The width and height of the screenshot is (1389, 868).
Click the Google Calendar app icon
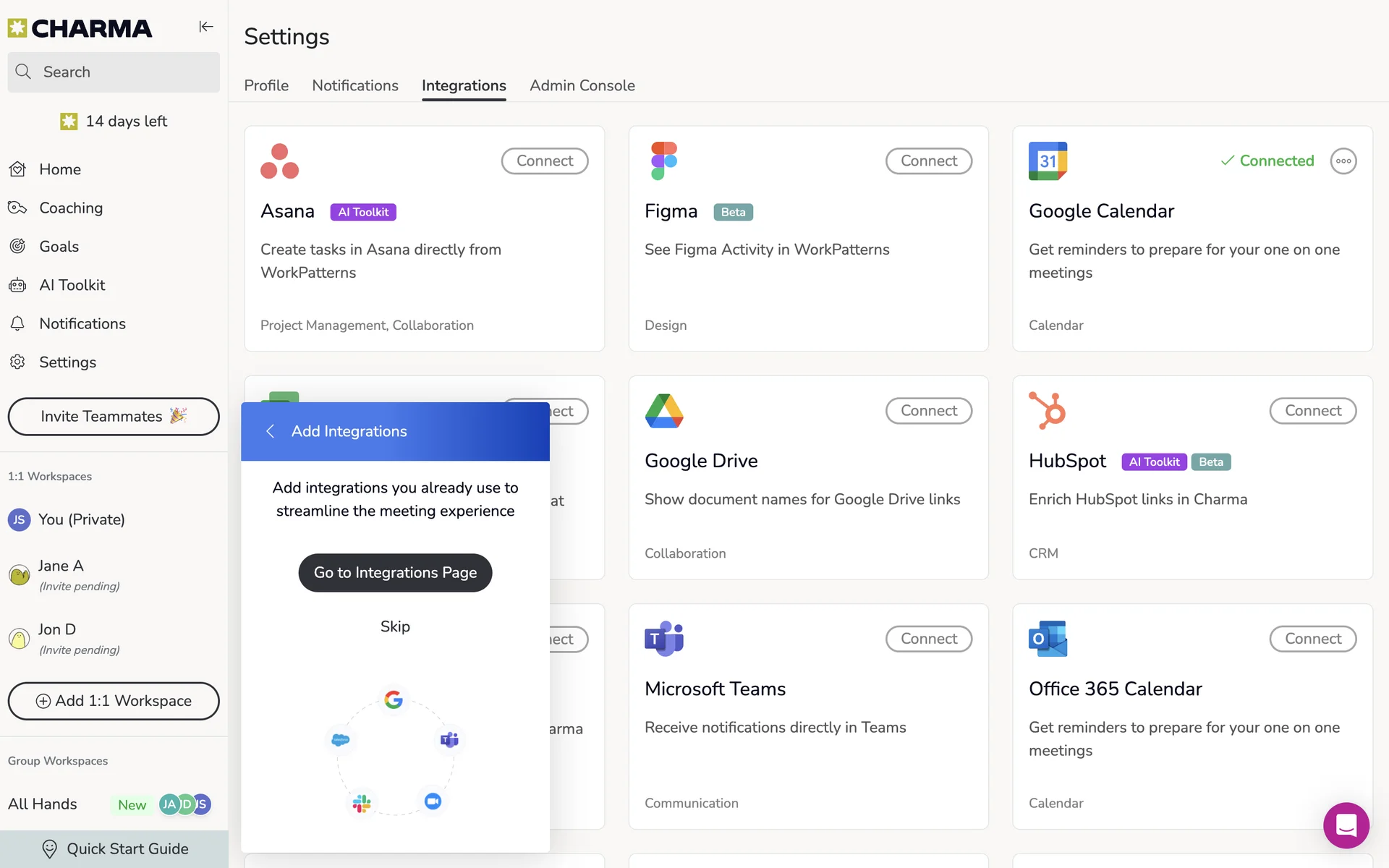[x=1048, y=161]
